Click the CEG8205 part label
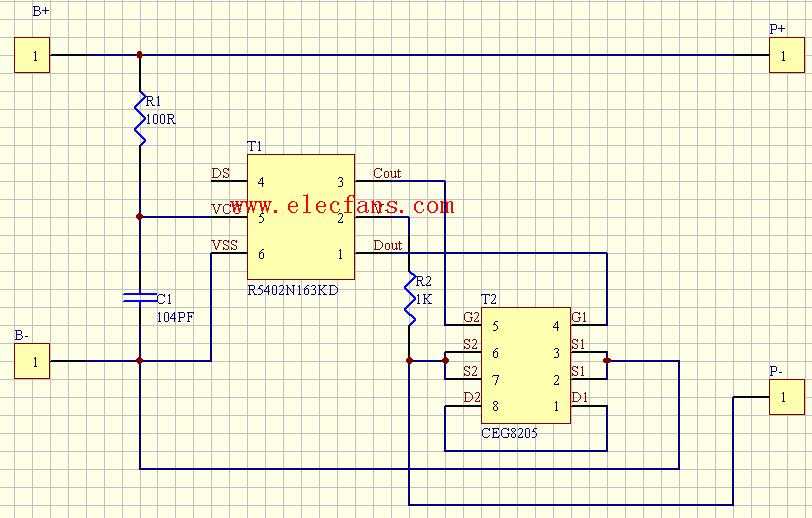This screenshot has height=518, width=812. (509, 433)
